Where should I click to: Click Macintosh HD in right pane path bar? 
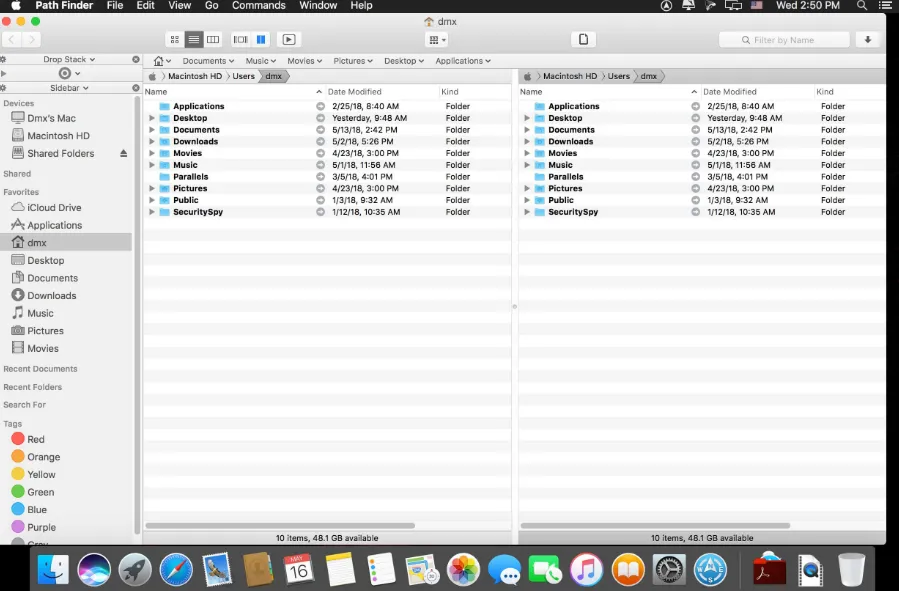570,76
